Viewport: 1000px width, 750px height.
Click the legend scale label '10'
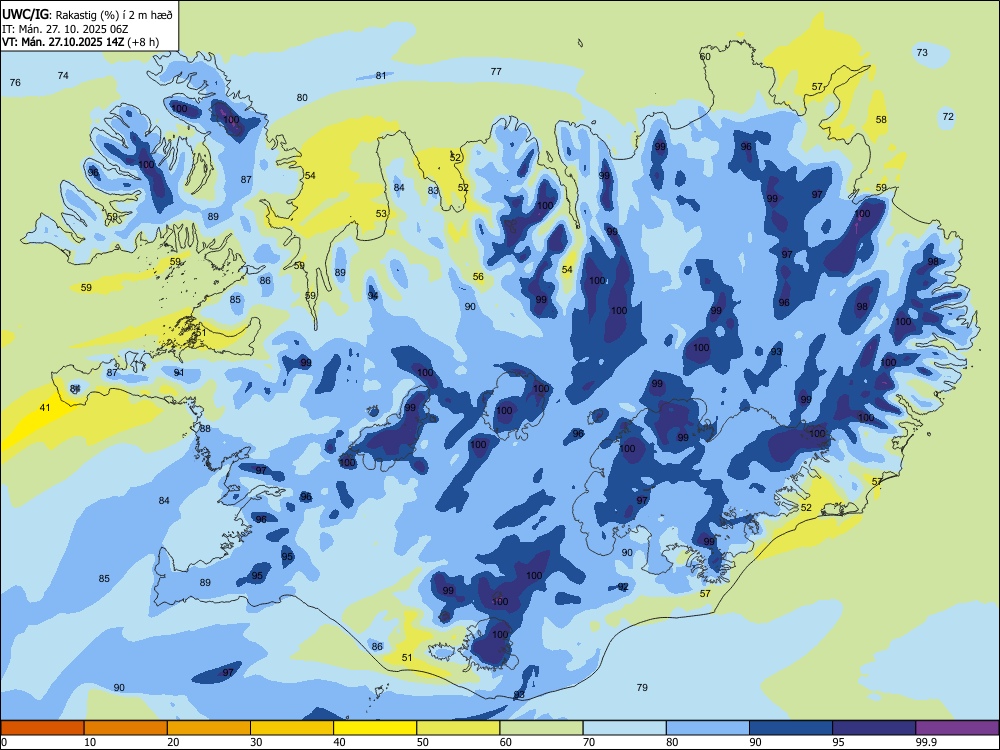tap(90, 742)
